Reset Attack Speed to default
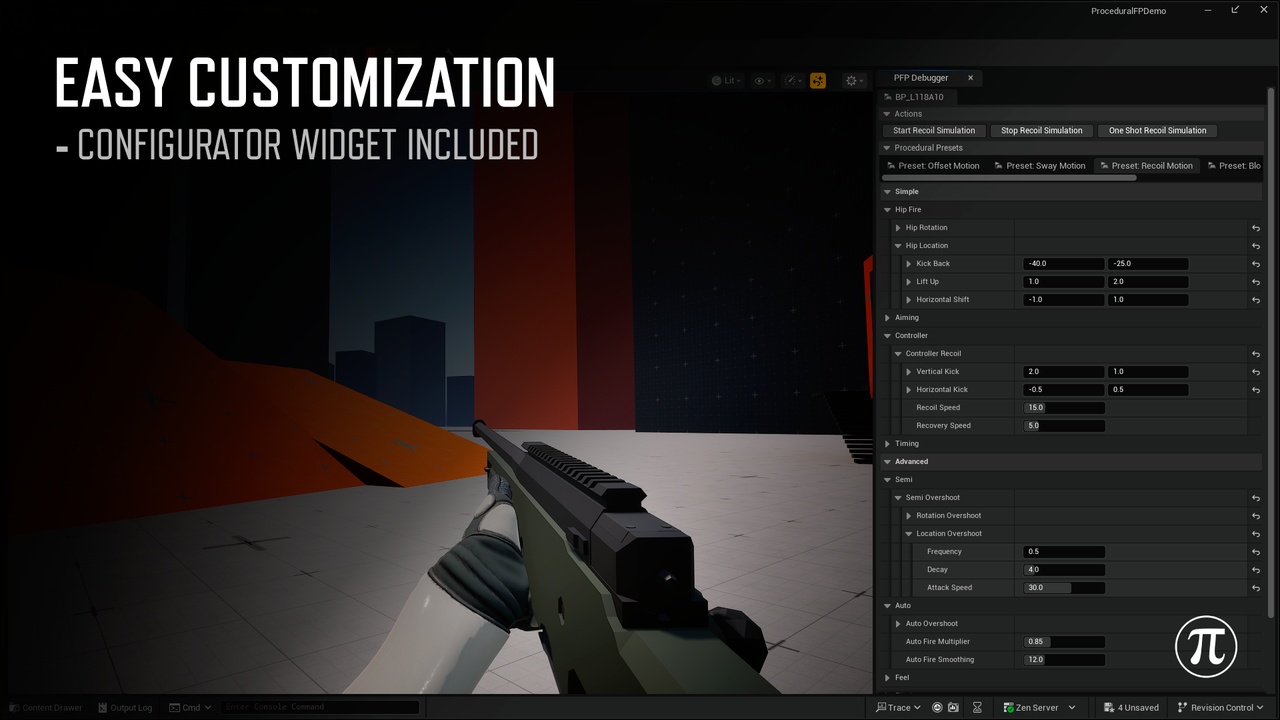The height and width of the screenshot is (720, 1280). coord(1256,588)
